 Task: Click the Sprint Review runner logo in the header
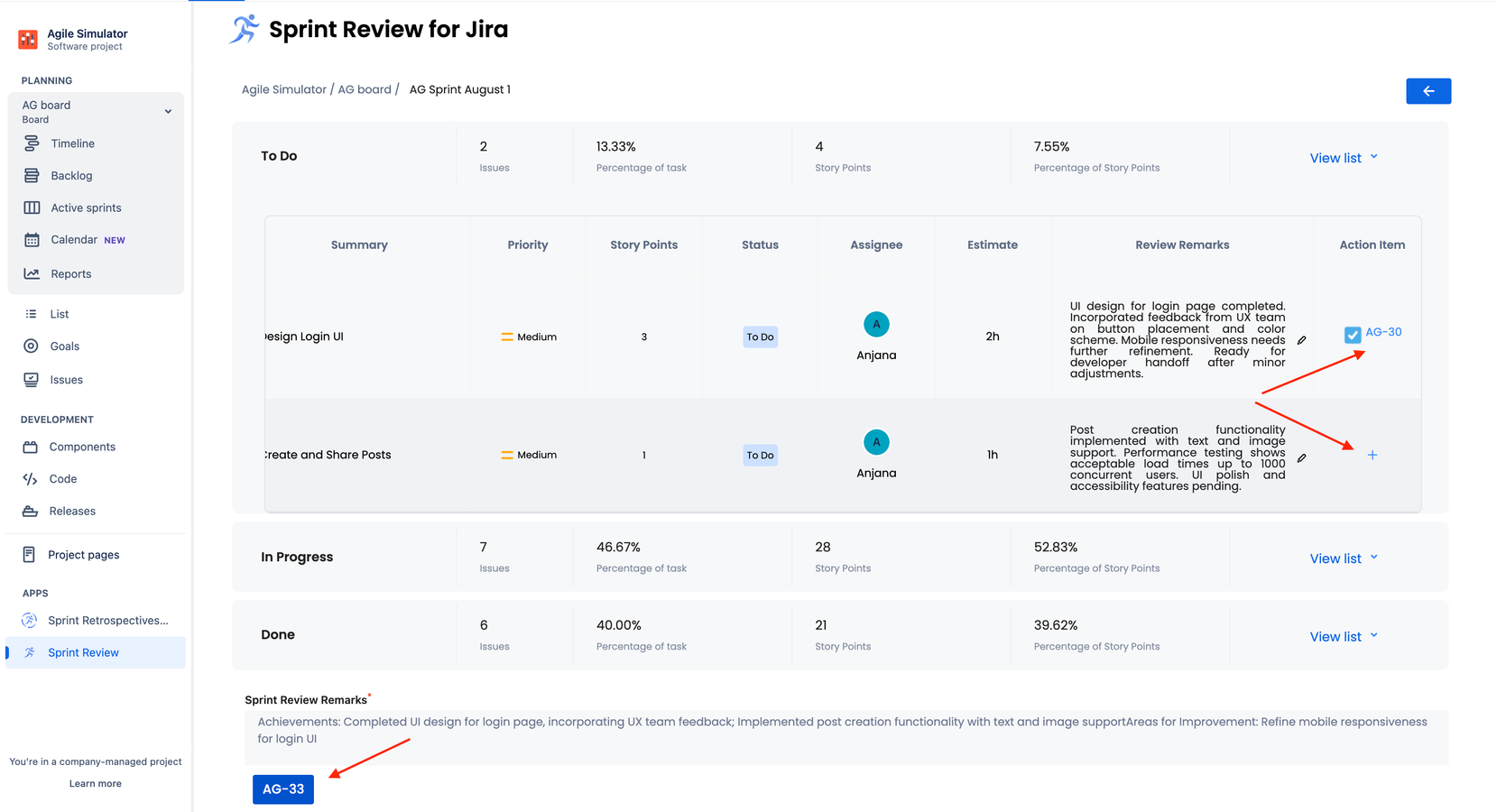pos(244,29)
